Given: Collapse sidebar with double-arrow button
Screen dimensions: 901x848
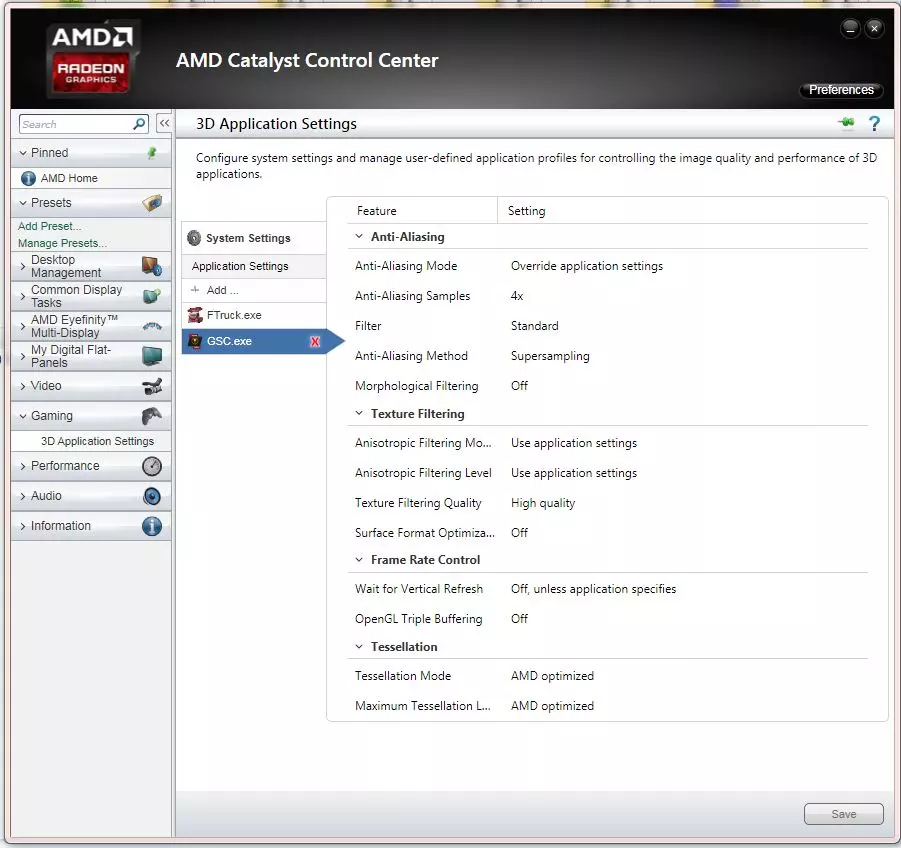Looking at the screenshot, I should (x=164, y=123).
